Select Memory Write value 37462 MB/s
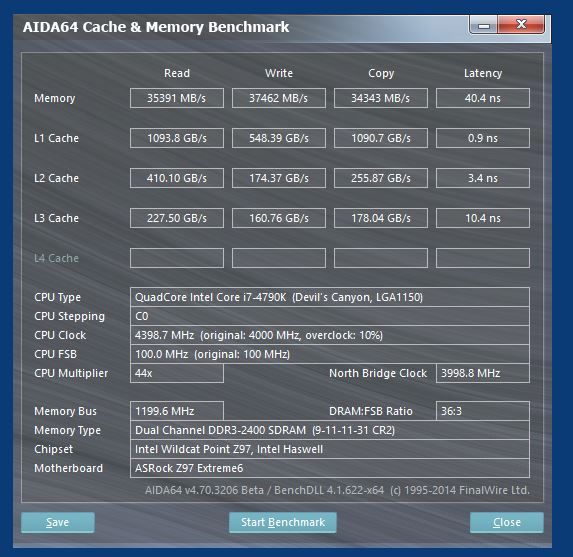This screenshot has height=557, width=573. pos(279,98)
